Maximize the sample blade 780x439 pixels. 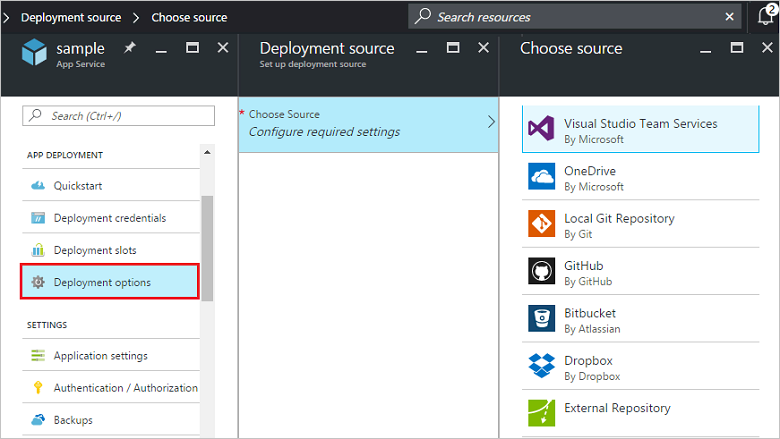point(193,47)
